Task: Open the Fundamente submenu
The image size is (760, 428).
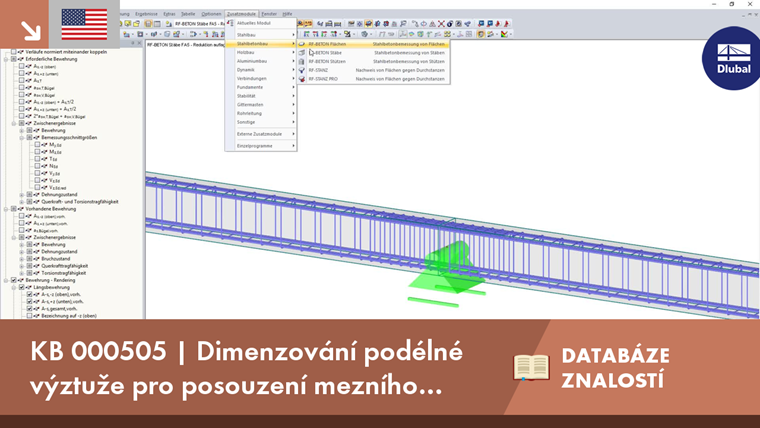Action: click(261, 87)
